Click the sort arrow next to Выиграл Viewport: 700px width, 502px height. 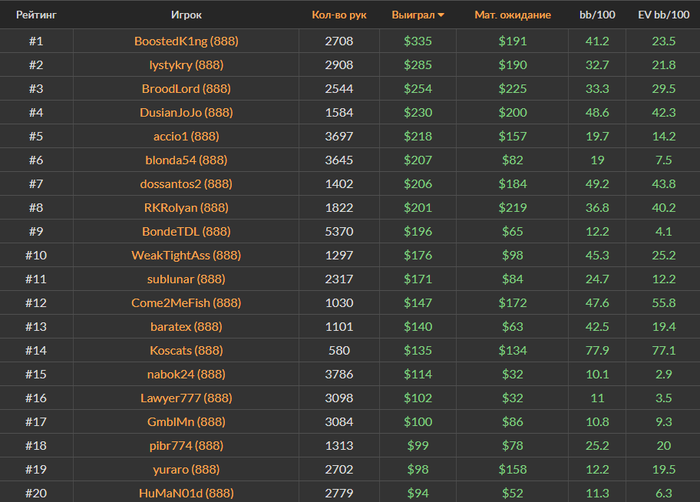(x=441, y=15)
